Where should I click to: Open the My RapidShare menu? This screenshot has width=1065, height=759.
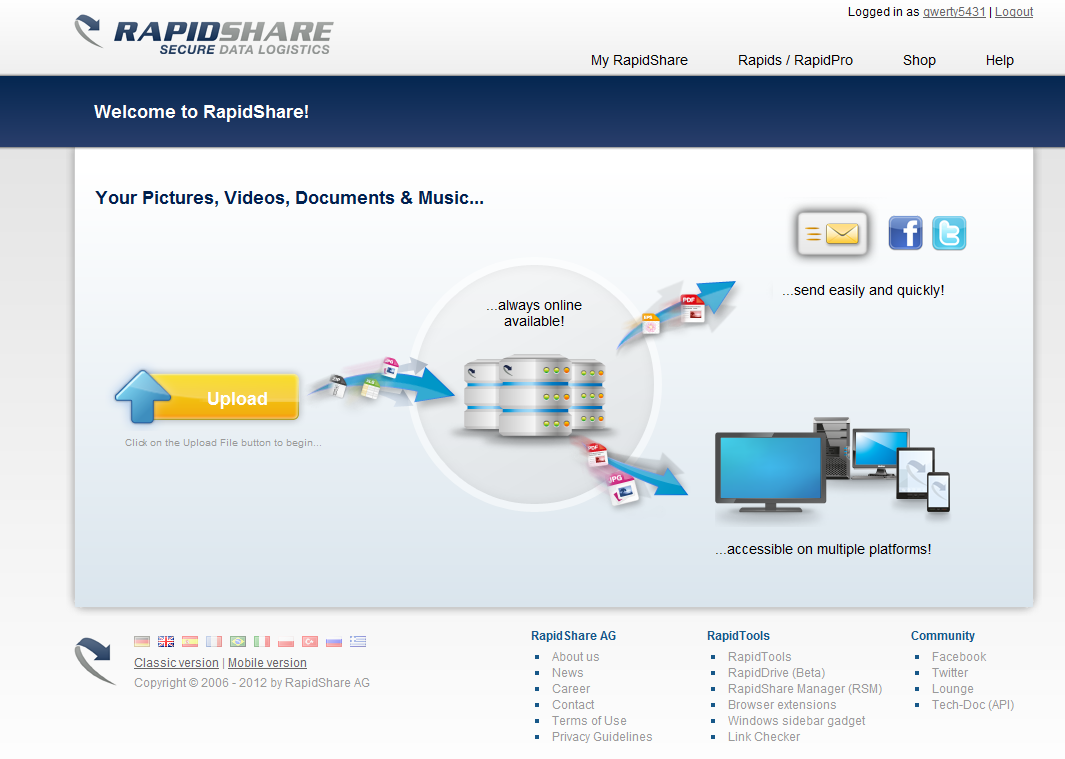pyautogui.click(x=639, y=60)
